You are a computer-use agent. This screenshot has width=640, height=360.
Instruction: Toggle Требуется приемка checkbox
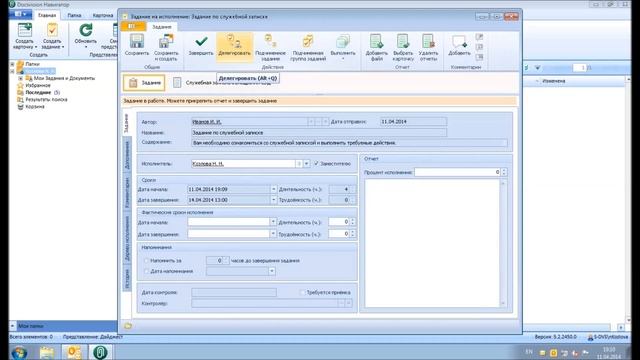tap(302, 292)
